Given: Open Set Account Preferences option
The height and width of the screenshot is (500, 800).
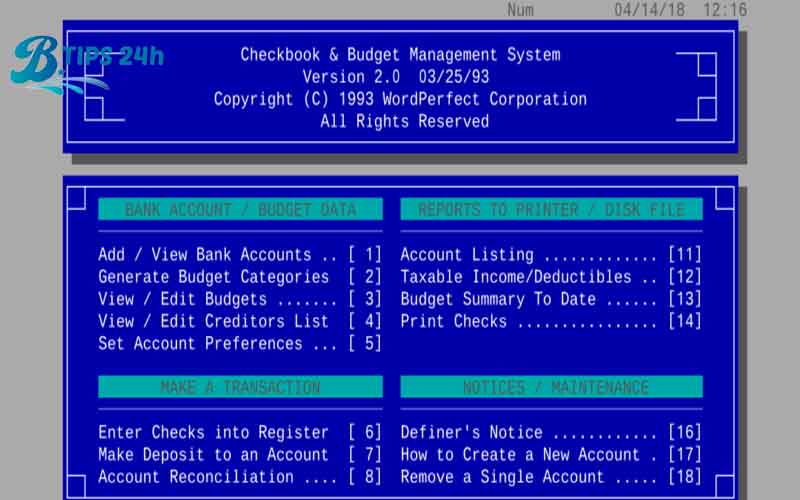Looking at the screenshot, I should coord(240,343).
